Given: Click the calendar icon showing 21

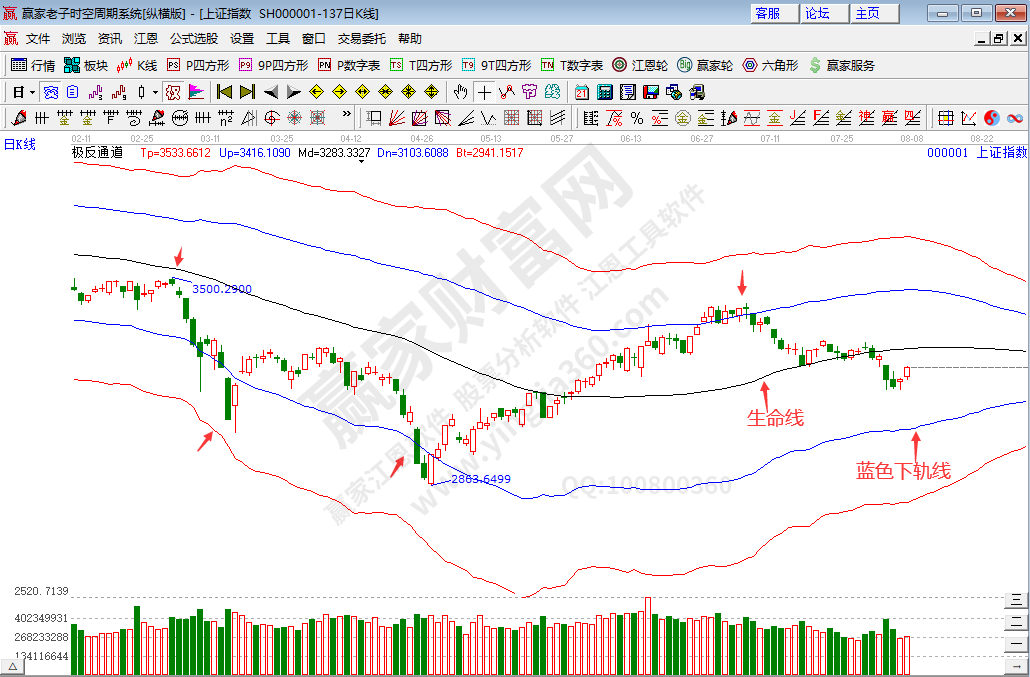Looking at the screenshot, I should click(582, 92).
